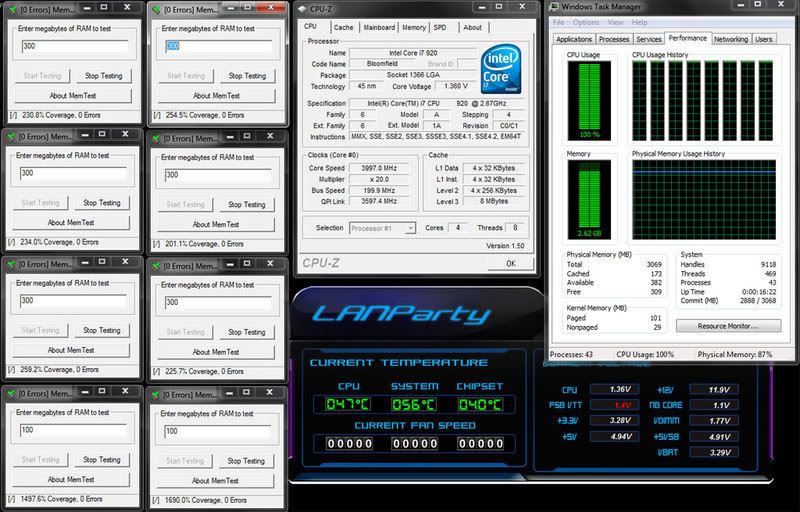Image resolution: width=800 pixels, height=512 pixels.
Task: Click the CHIPSET temperature reading 040°C
Action: pyautogui.click(x=480, y=404)
